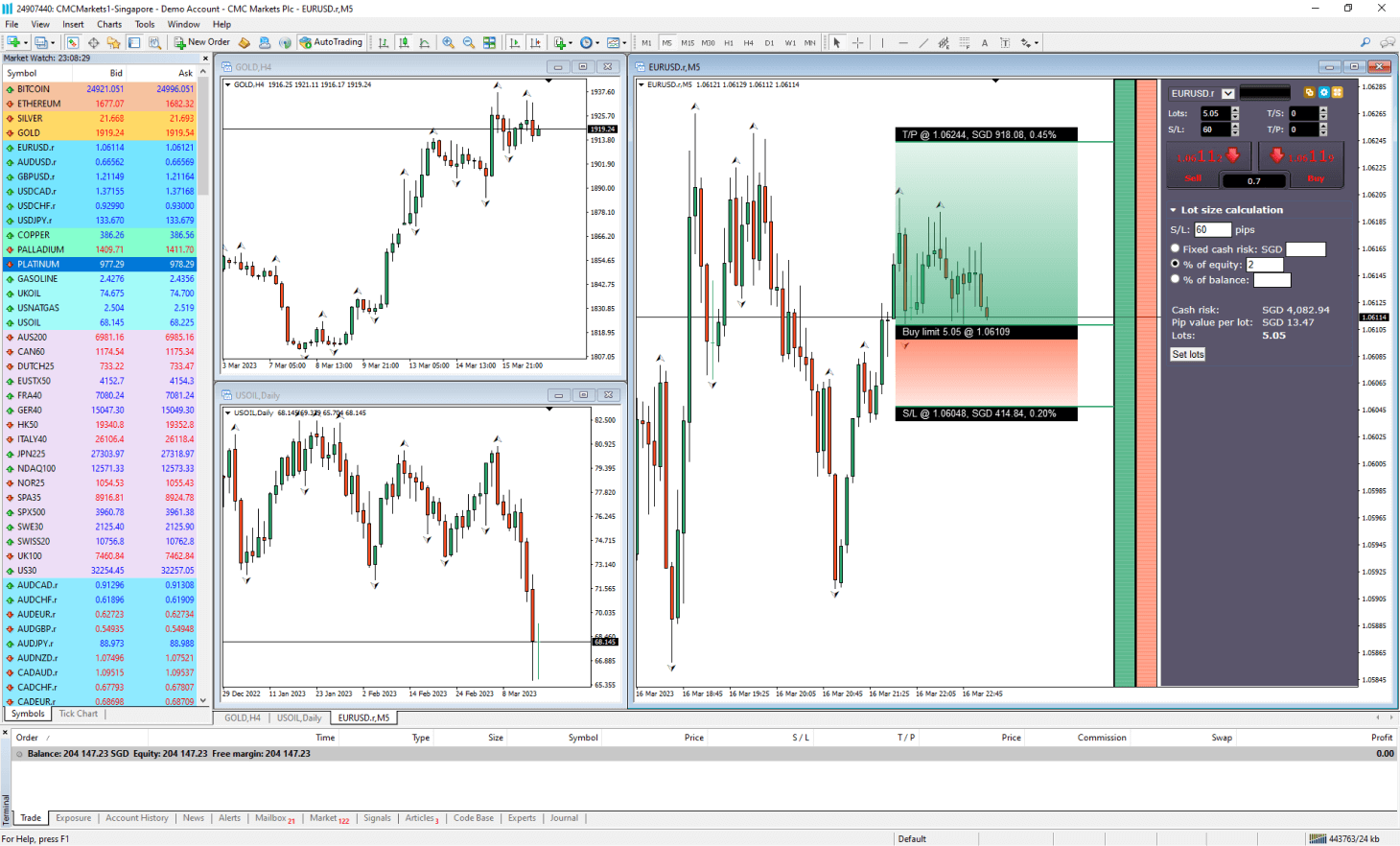The height and width of the screenshot is (846, 1400).
Task: Select the % of balance radio button
Action: [1175, 279]
